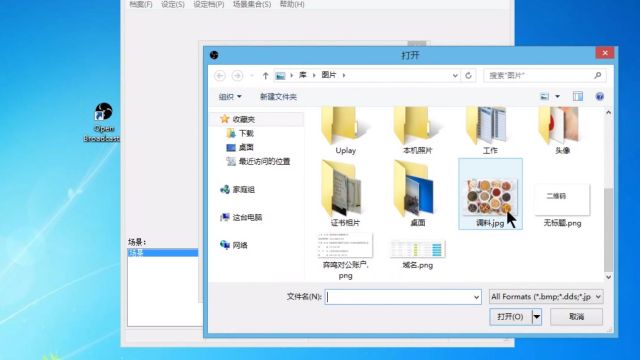Select the 调料.jpg image thumbnail
This screenshot has height=360, width=640.
click(x=490, y=197)
